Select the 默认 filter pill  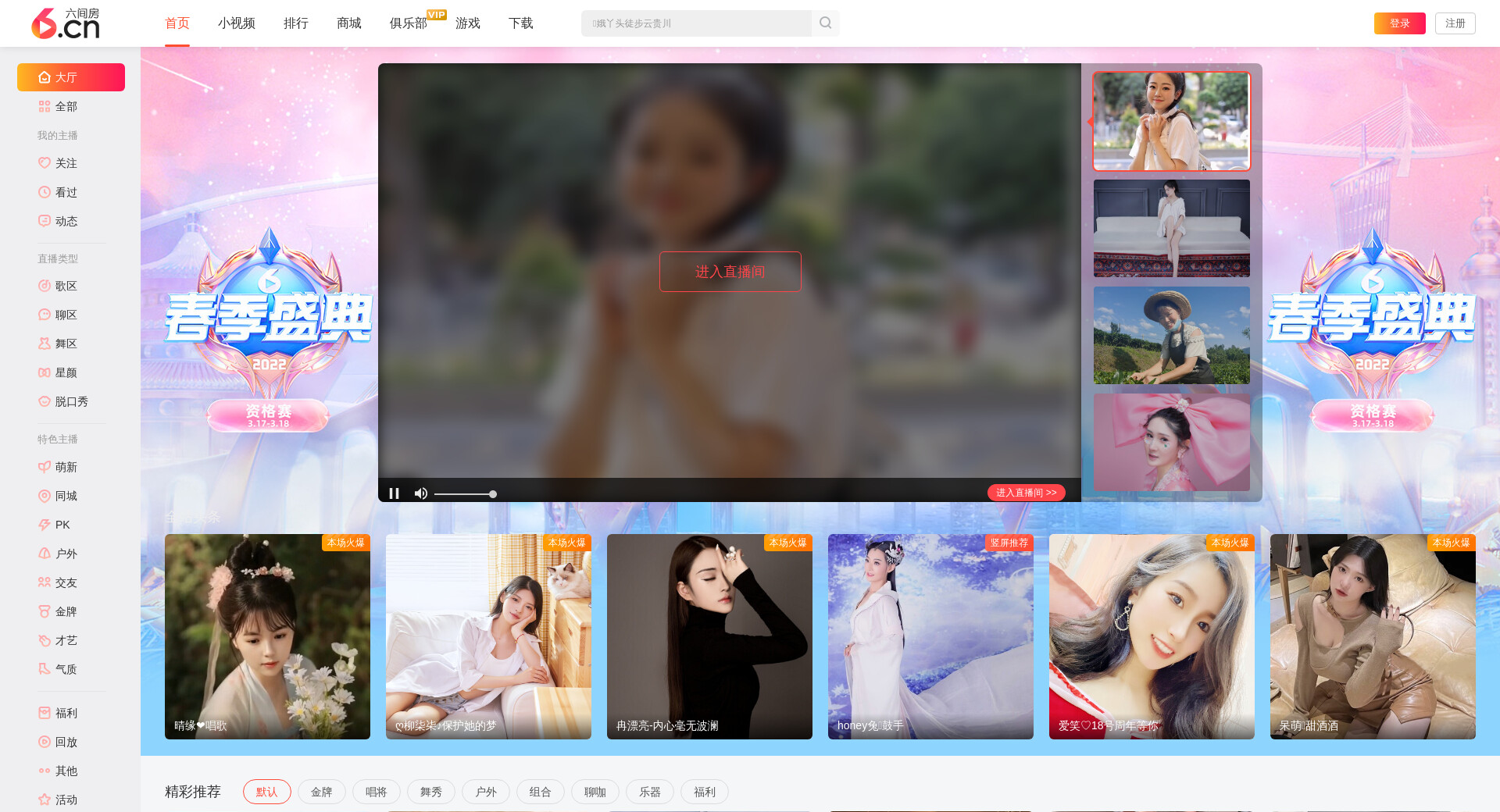coord(266,792)
